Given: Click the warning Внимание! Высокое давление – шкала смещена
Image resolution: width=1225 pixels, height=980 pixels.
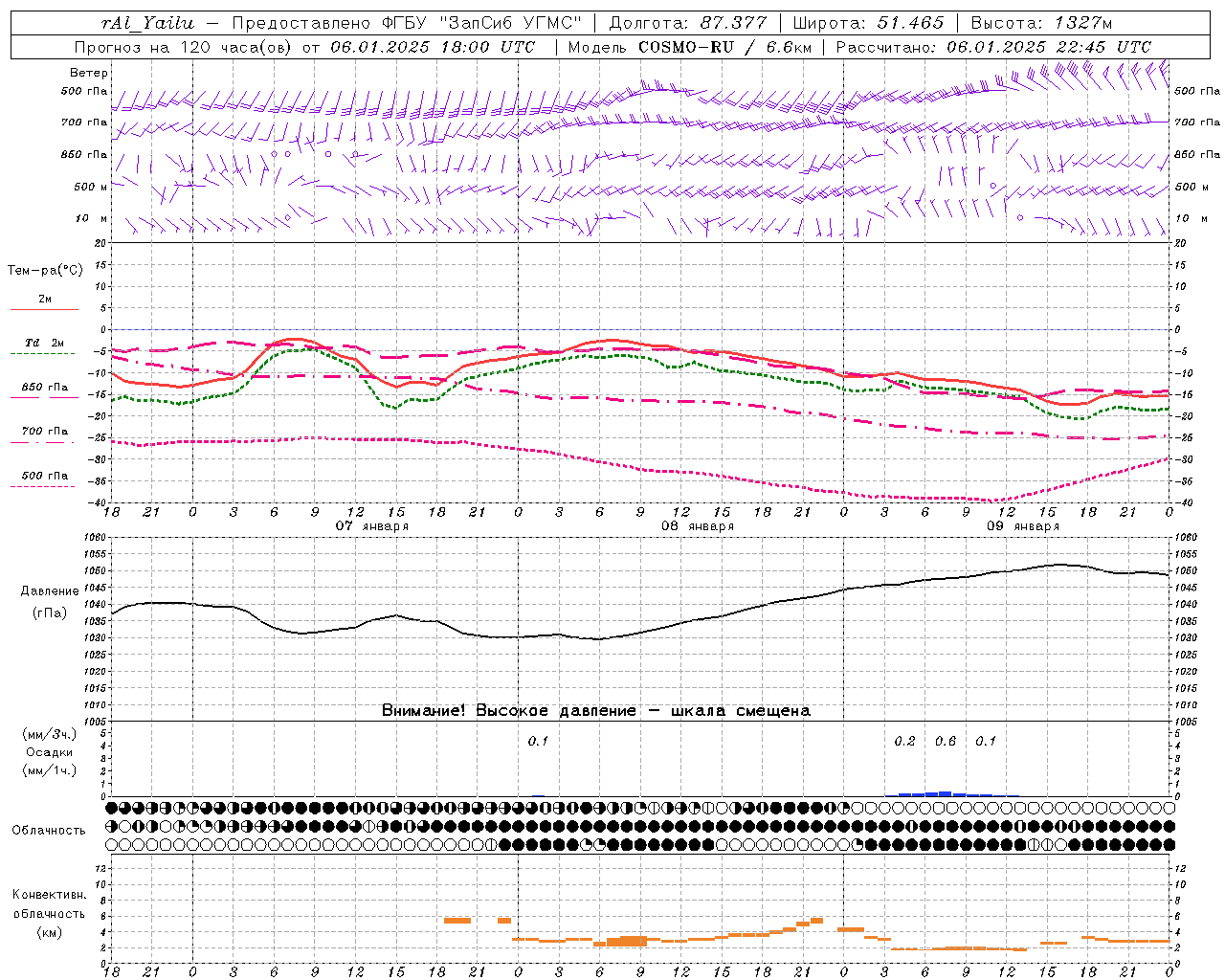Looking at the screenshot, I should [x=596, y=711].
